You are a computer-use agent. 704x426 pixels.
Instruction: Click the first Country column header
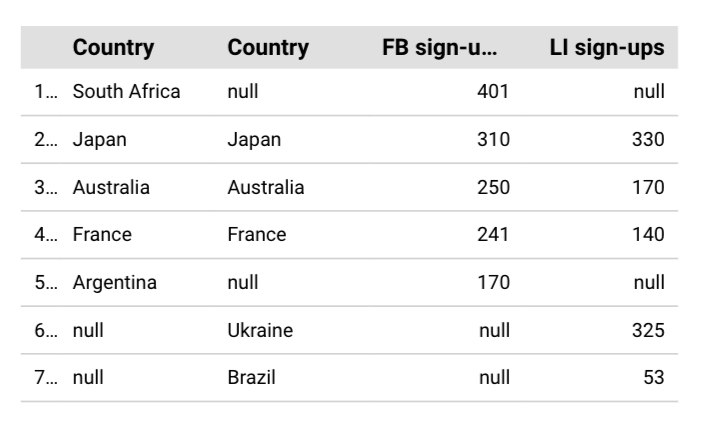pyautogui.click(x=113, y=48)
